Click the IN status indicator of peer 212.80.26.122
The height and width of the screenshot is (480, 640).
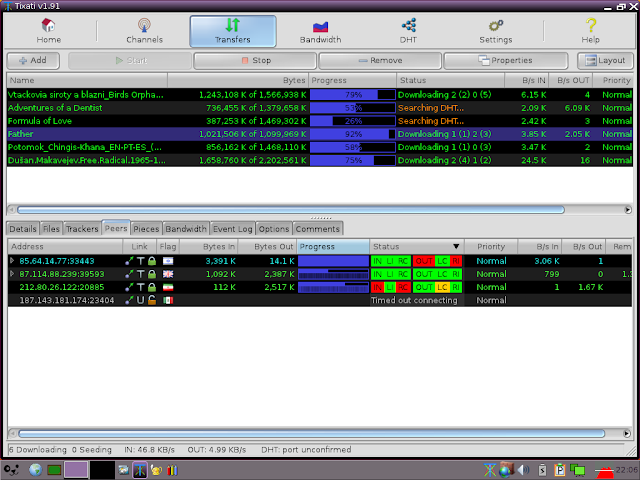377,287
